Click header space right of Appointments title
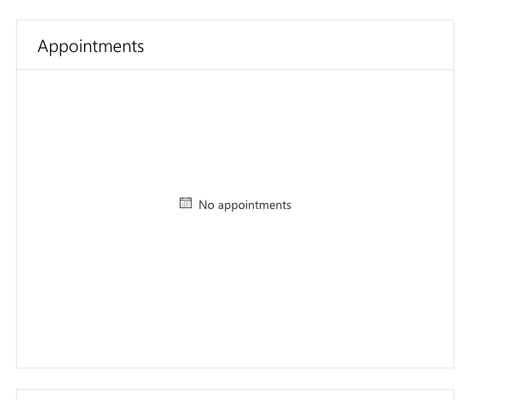Image resolution: width=530 pixels, height=400 pixels. pyautogui.click(x=297, y=46)
